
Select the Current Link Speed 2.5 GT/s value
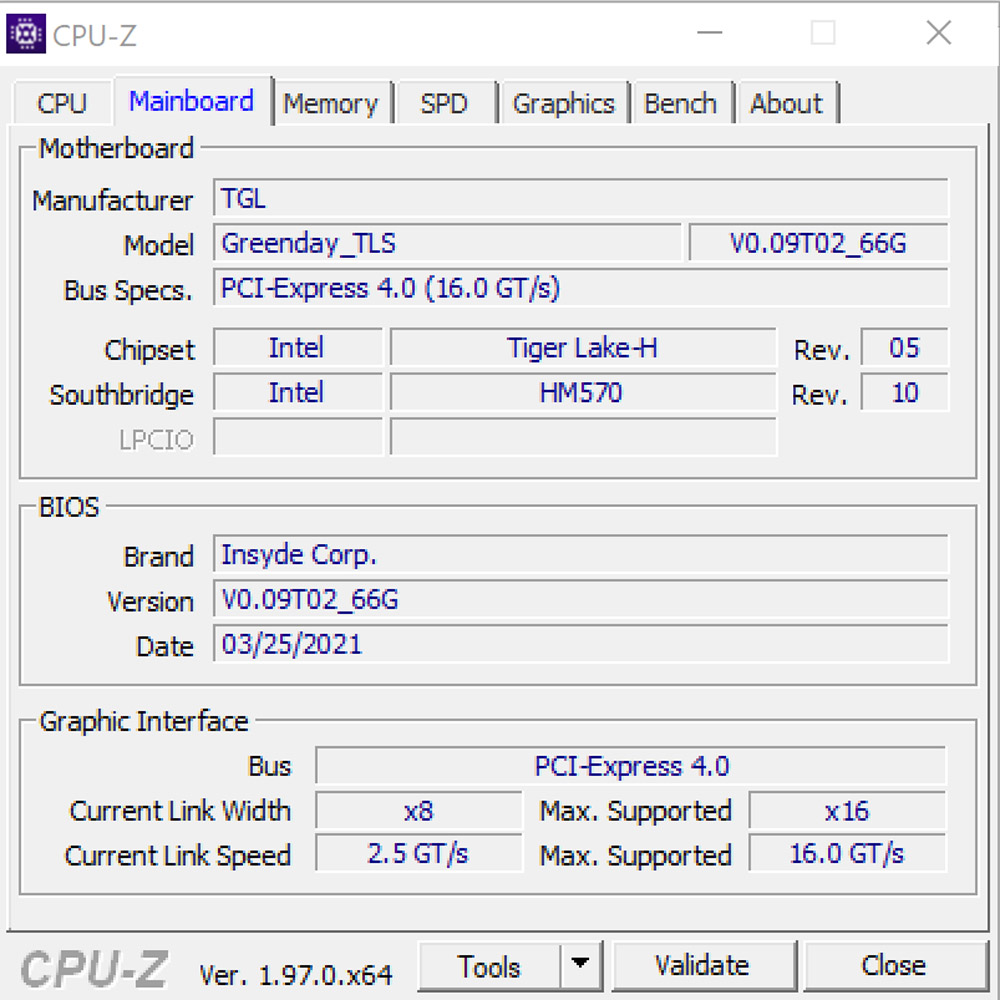(418, 853)
